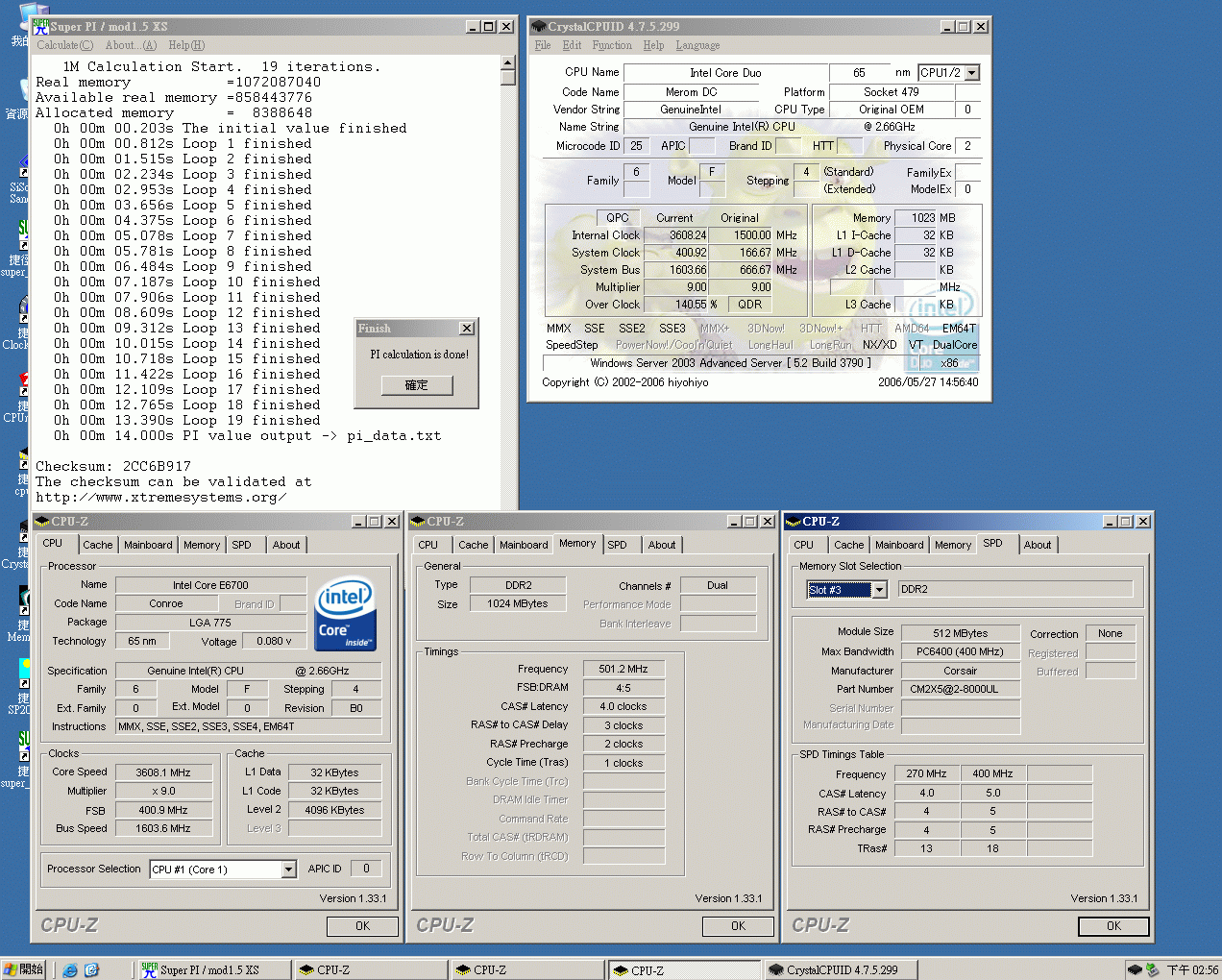Click the Super PI vertical scrollbar thumb
This screenshot has width=1222, height=980.
[508, 79]
